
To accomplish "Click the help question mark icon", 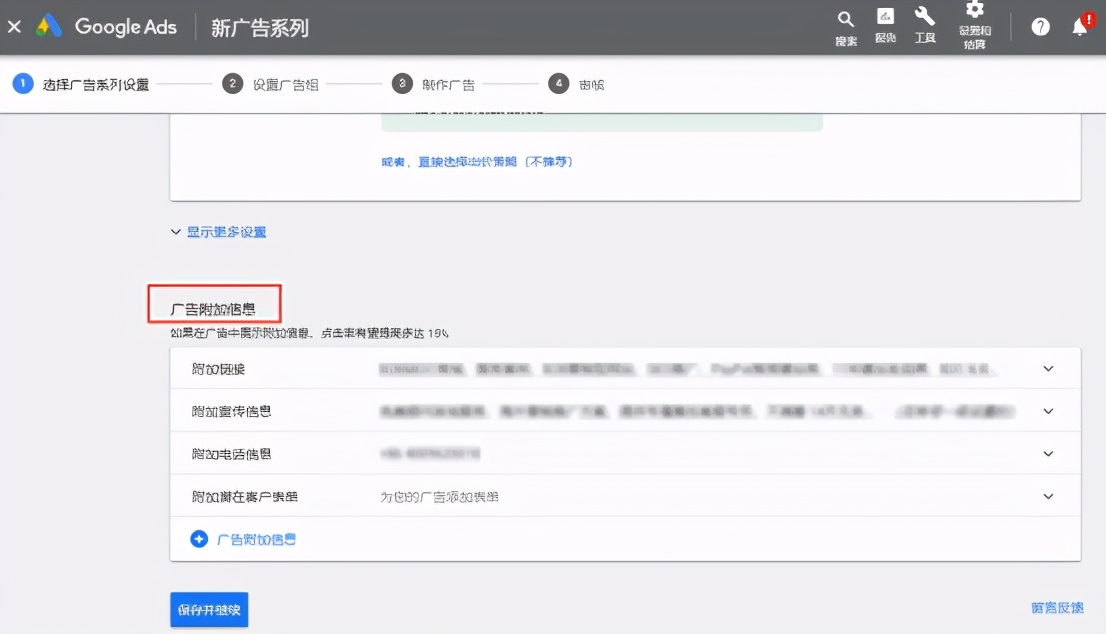I will [1040, 26].
